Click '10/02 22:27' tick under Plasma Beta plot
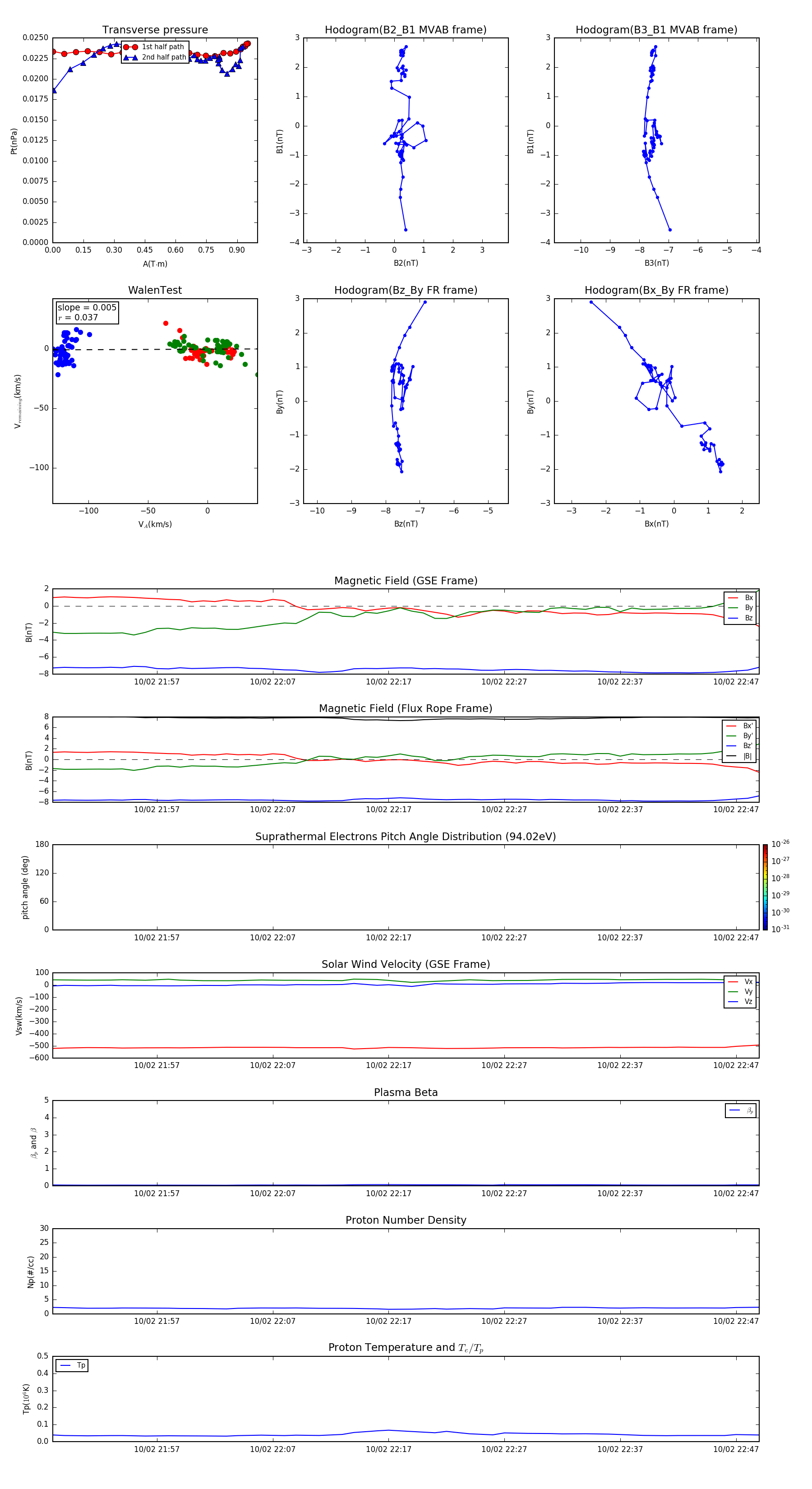This screenshot has width=812, height=1489. click(504, 1193)
